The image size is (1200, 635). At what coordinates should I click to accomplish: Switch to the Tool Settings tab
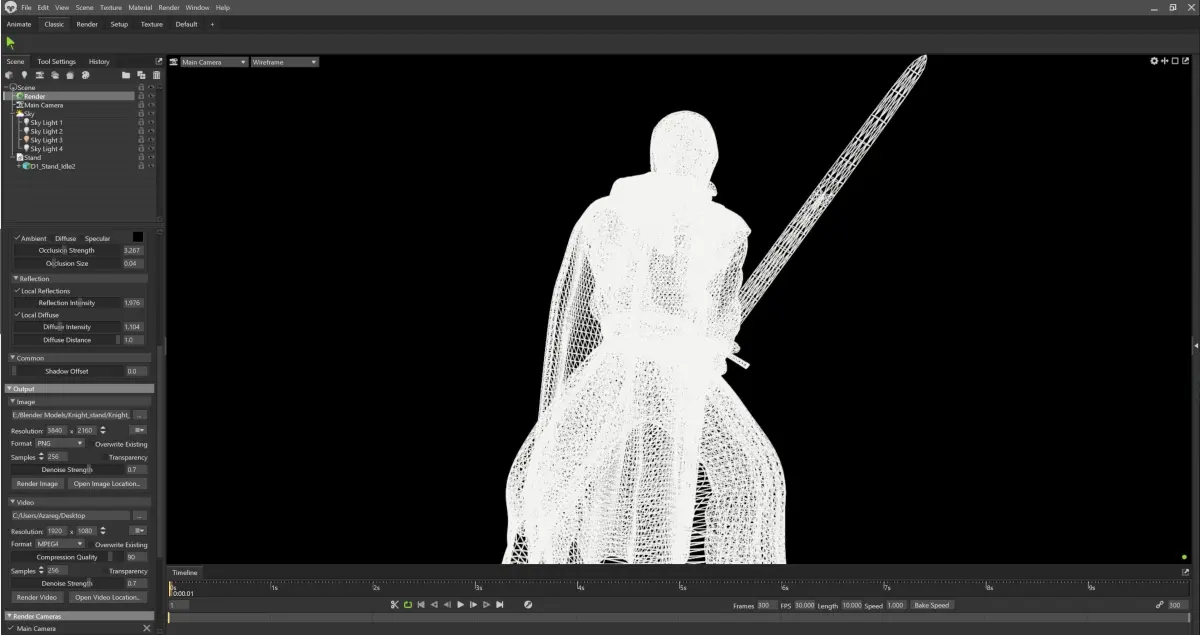pos(56,62)
